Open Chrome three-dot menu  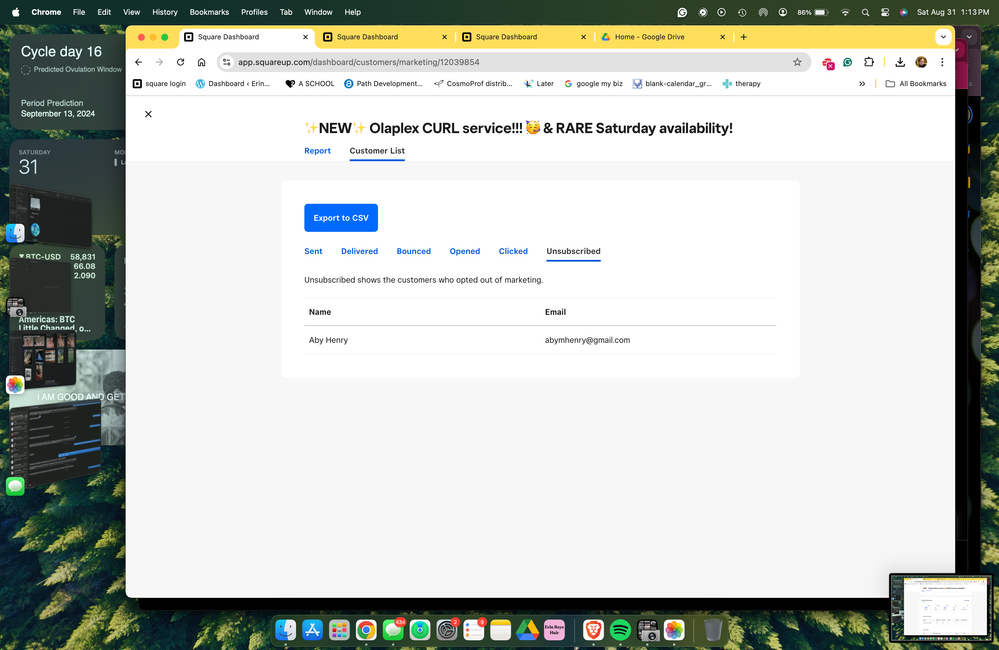(942, 62)
